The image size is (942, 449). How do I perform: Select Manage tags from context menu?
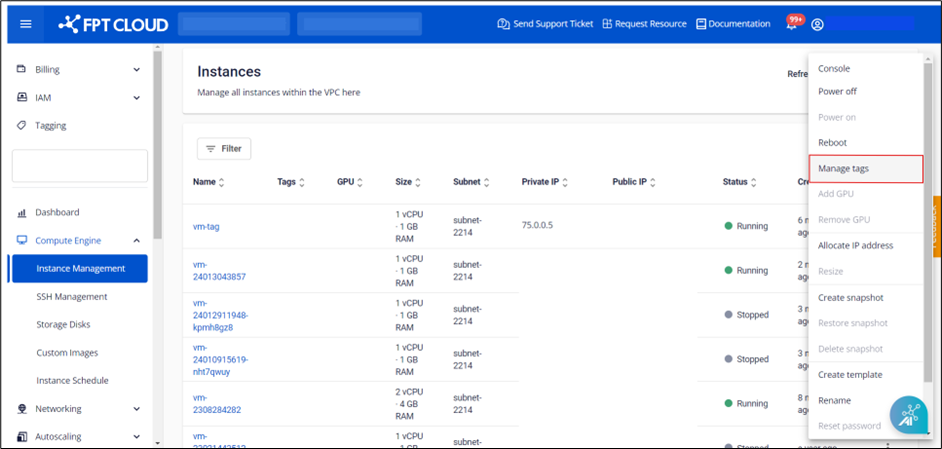coord(843,169)
